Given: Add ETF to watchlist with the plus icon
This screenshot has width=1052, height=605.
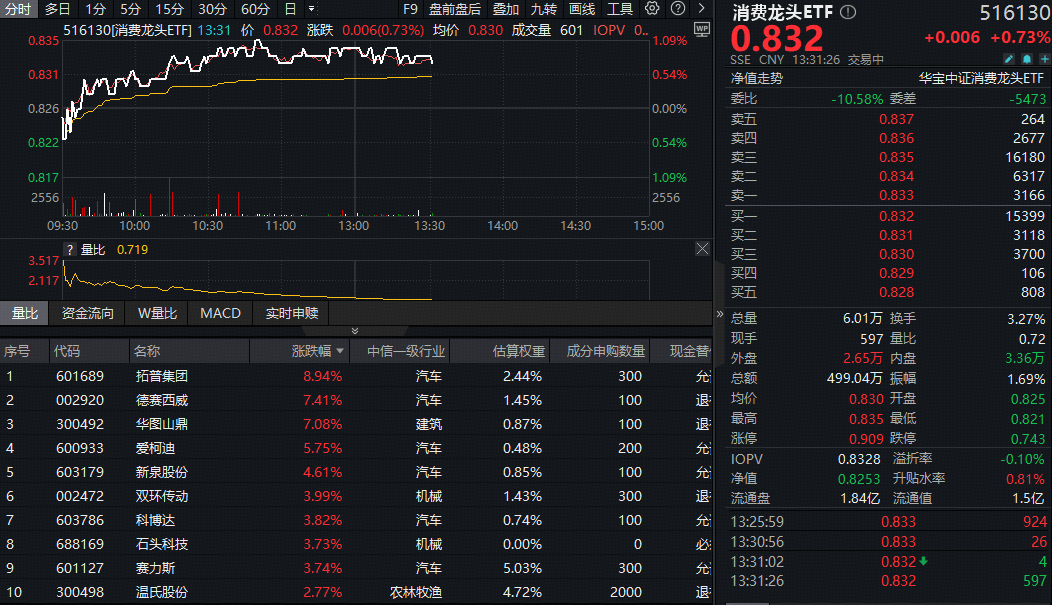Looking at the screenshot, I should point(1044,59).
